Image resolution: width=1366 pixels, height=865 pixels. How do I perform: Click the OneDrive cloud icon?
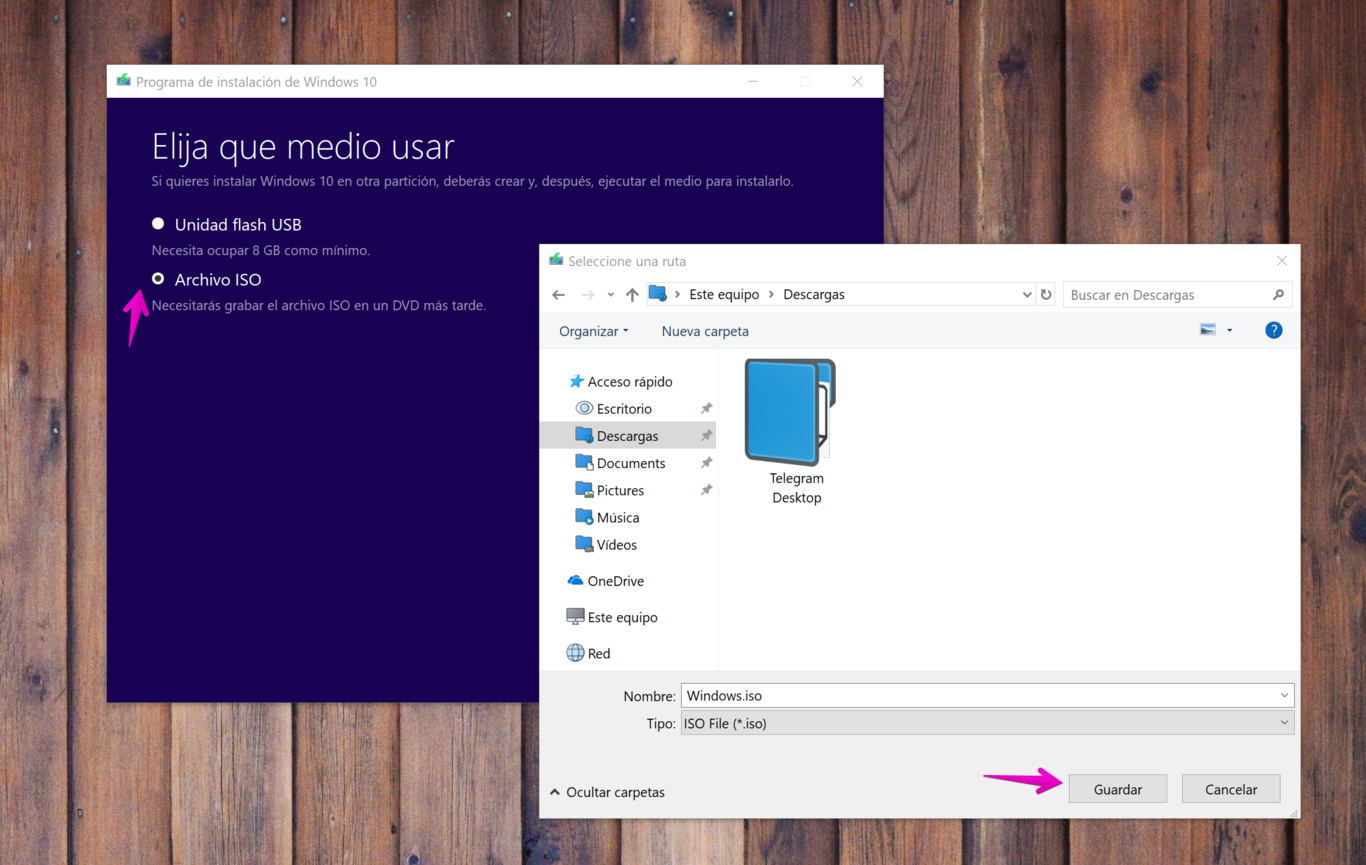pyautogui.click(x=575, y=581)
